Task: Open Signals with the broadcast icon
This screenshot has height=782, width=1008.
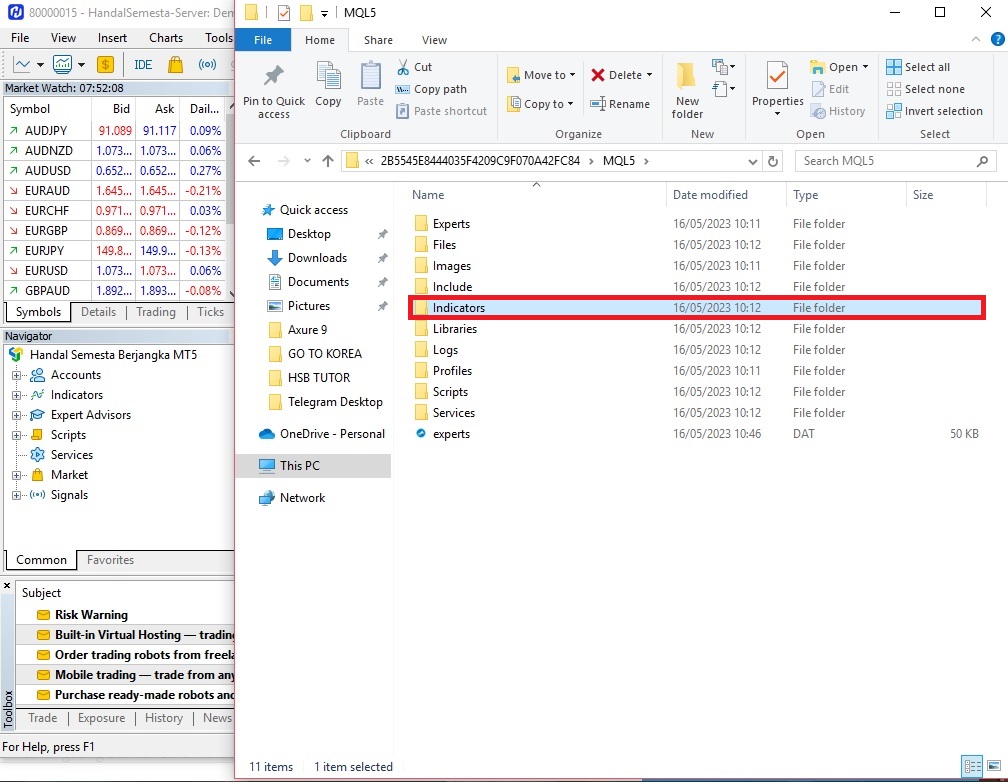Action: tap(207, 64)
